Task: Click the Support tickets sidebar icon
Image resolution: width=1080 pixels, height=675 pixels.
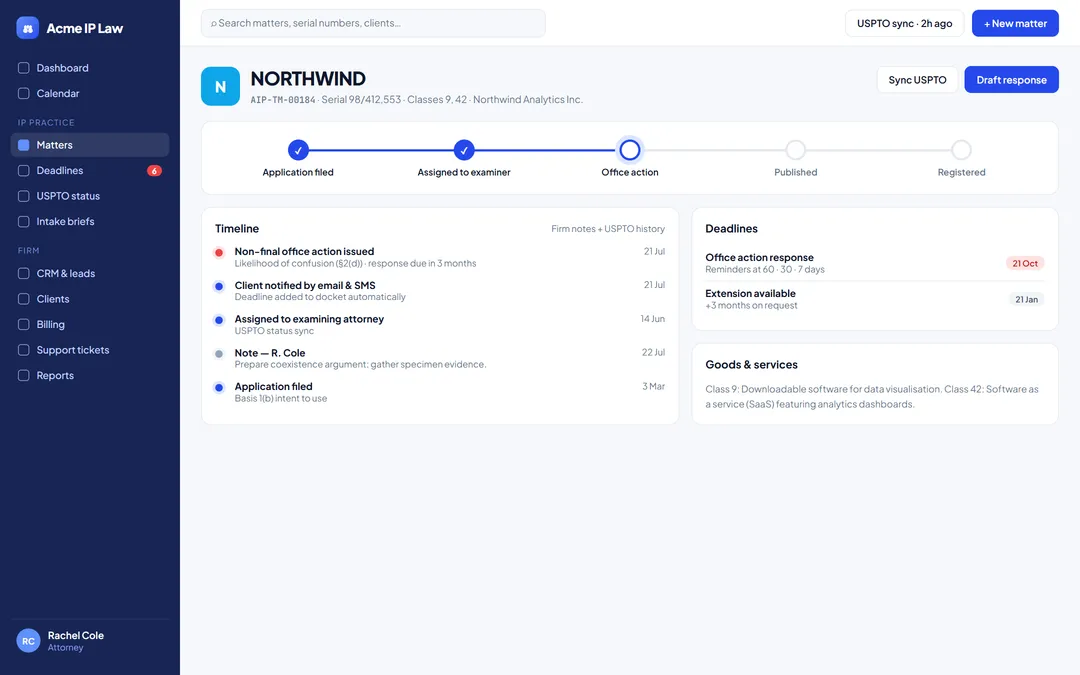Action: coord(23,350)
